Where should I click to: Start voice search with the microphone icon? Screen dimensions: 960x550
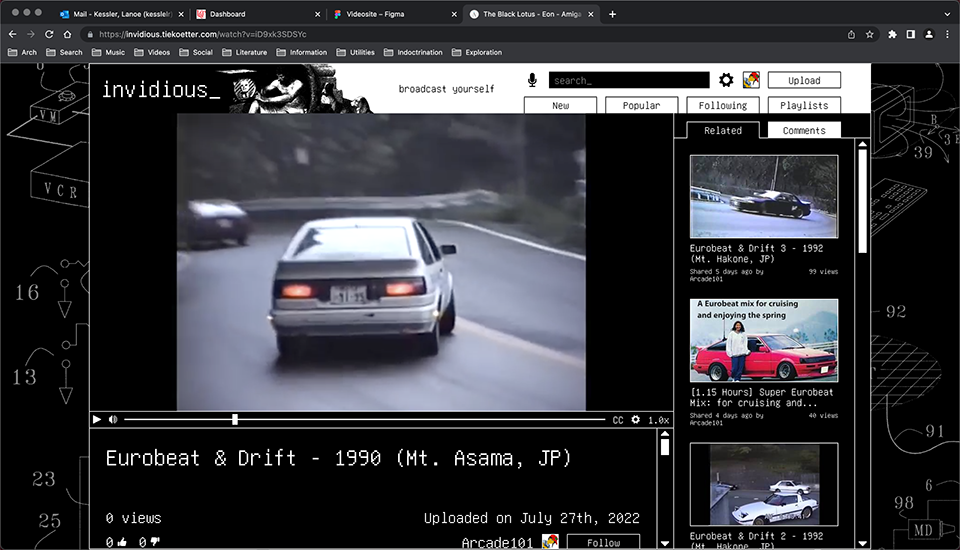[x=532, y=80]
